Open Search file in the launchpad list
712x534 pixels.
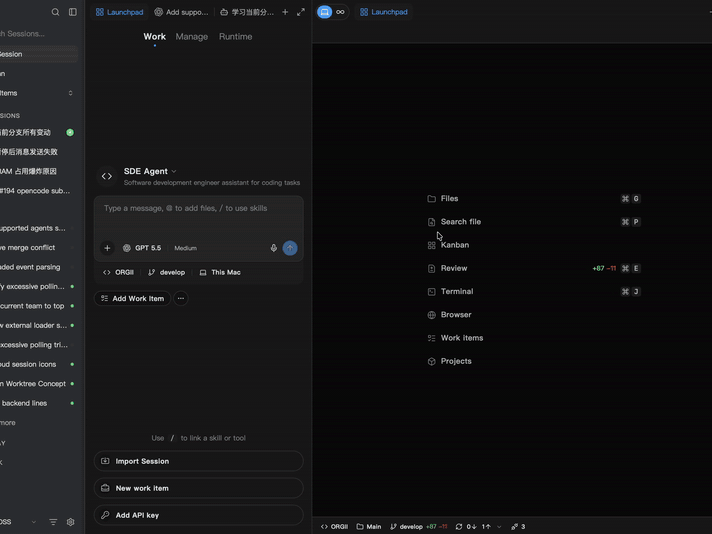(534, 222)
